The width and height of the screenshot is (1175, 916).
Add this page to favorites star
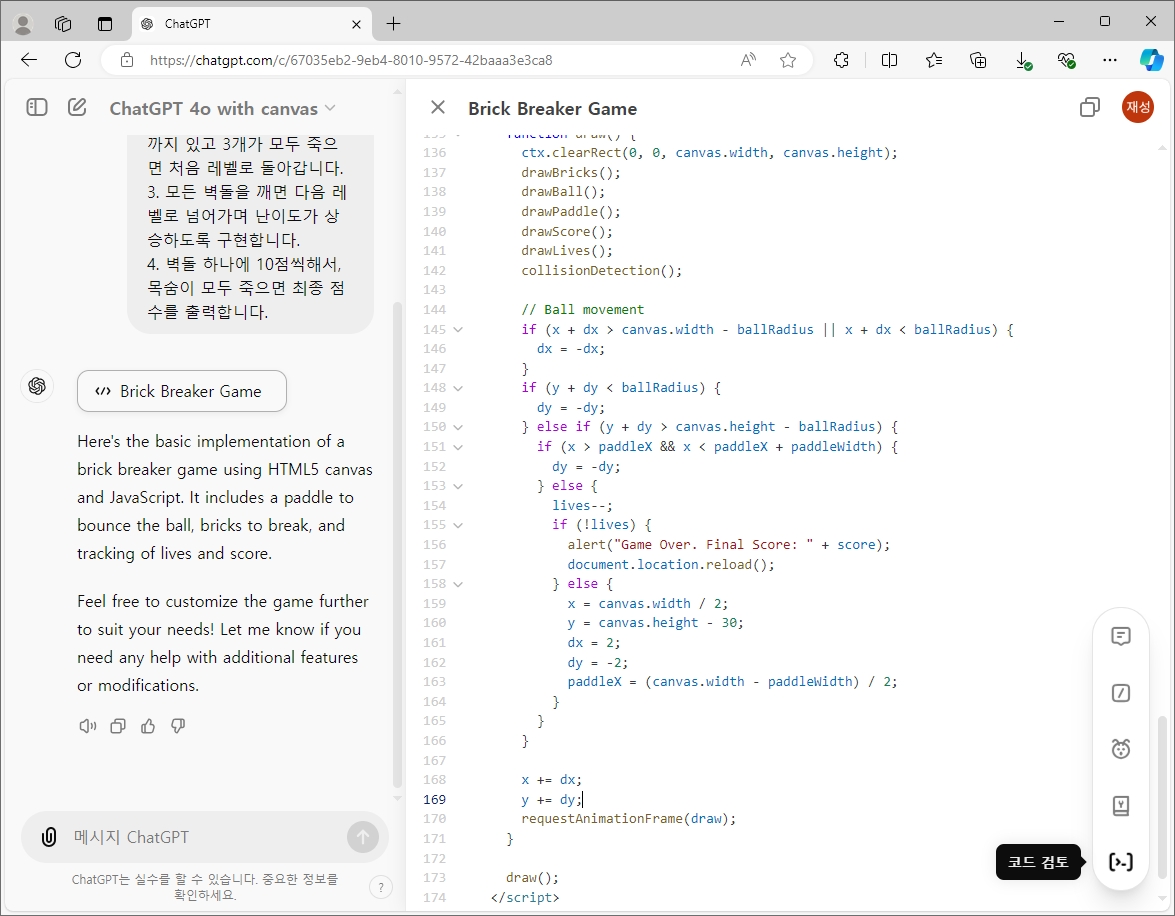(788, 60)
